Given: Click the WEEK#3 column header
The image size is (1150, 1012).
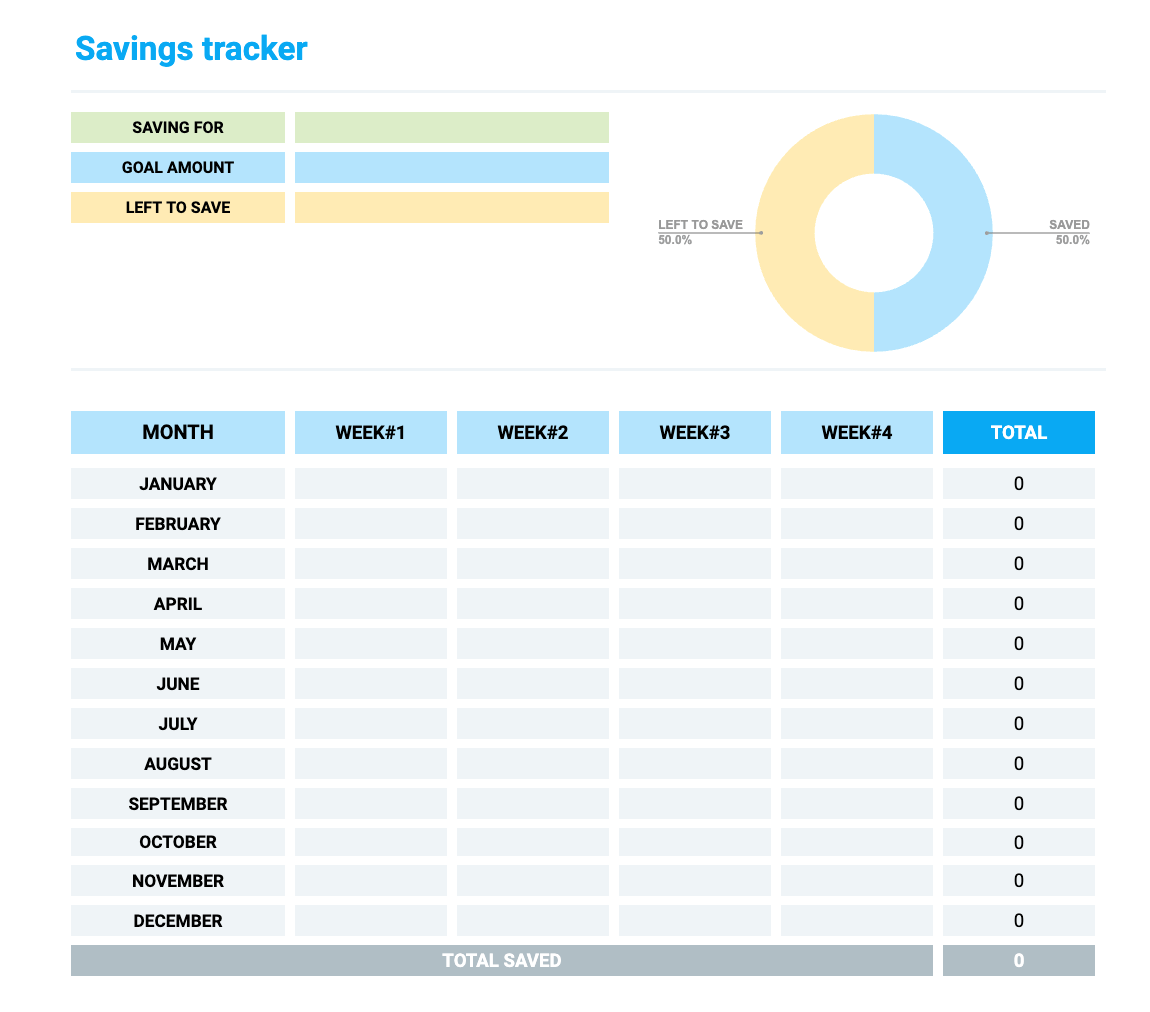Looking at the screenshot, I should 695,433.
